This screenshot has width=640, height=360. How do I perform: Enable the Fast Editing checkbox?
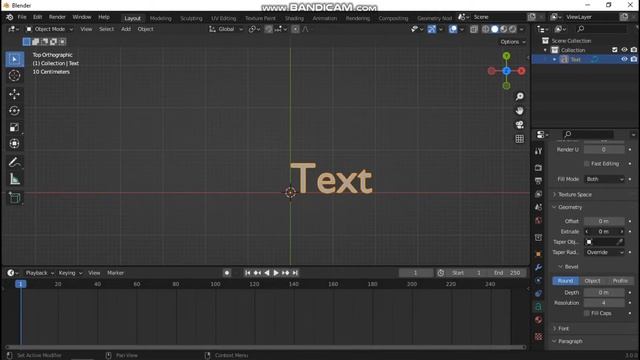587,164
